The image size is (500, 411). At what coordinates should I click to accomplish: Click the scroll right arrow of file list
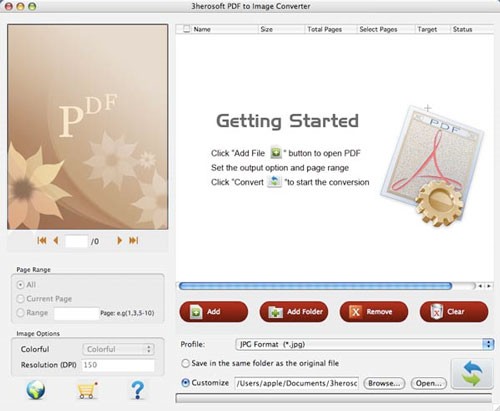tap(489, 286)
